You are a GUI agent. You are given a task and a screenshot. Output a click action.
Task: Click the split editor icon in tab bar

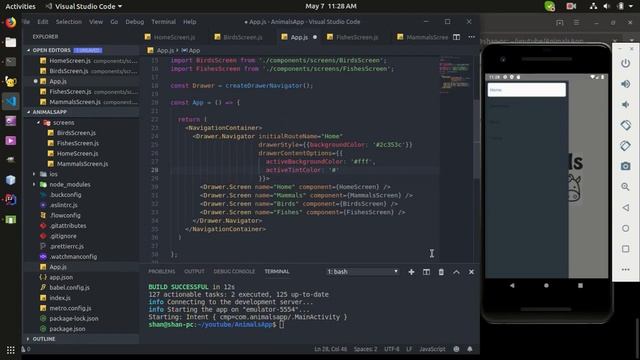pyautogui.click(x=456, y=37)
